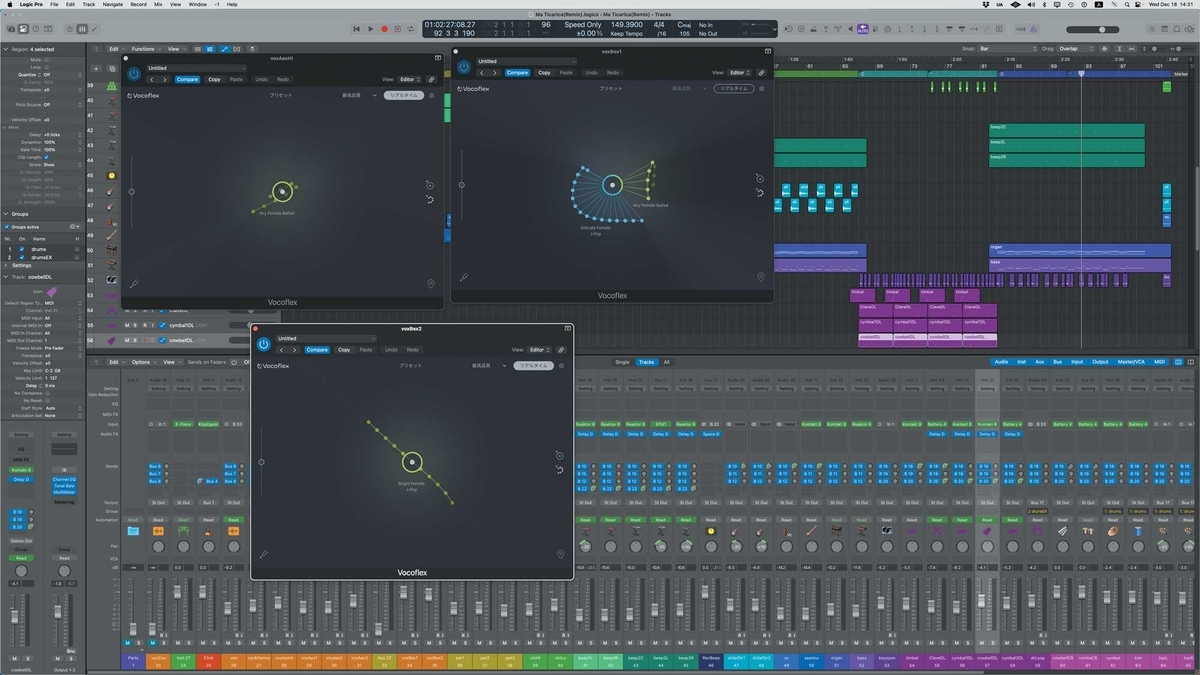This screenshot has height=675, width=1200.
Task: Click Copy in voxBex2 plugin window
Action: tap(344, 350)
